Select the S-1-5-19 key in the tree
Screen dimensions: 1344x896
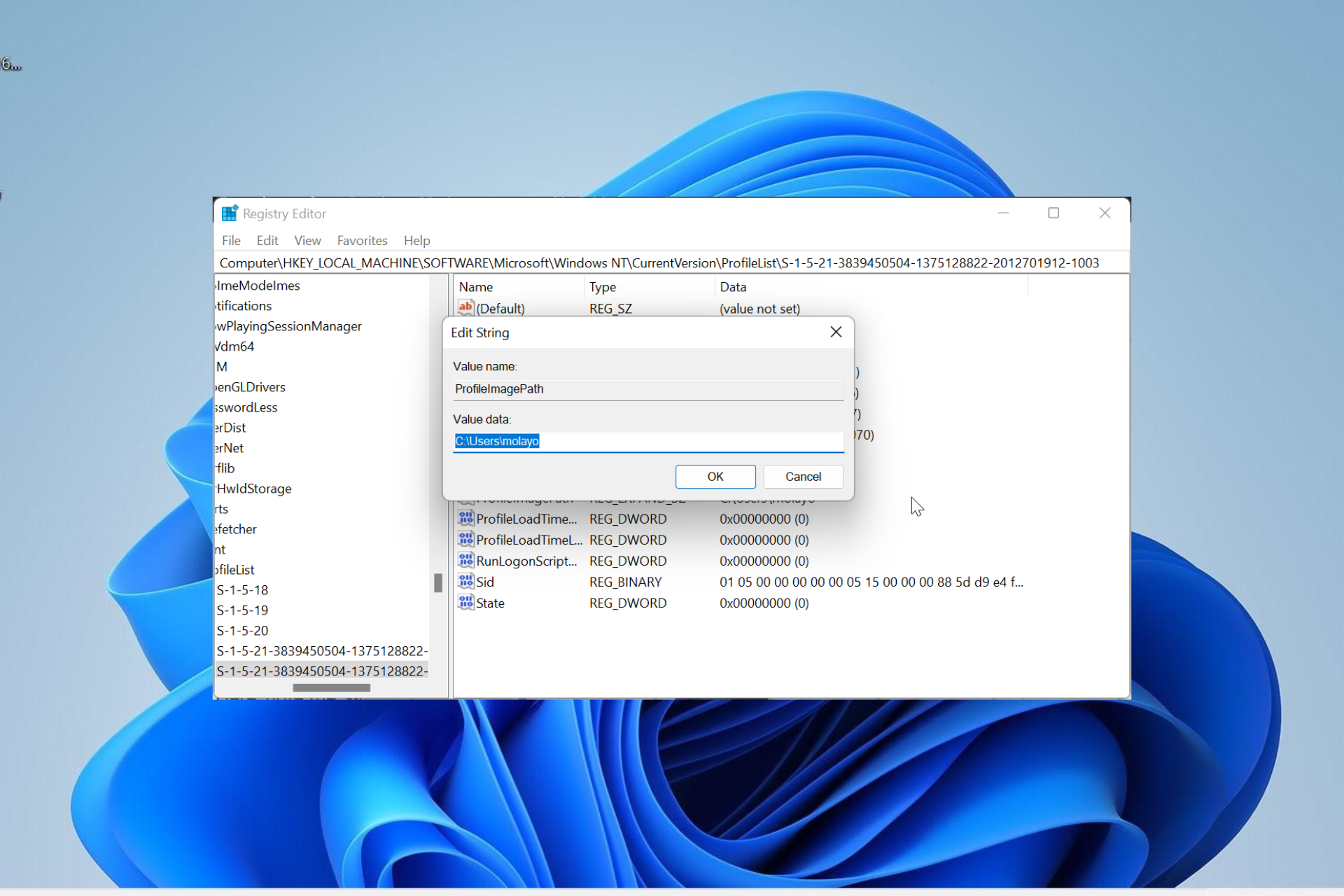pyautogui.click(x=242, y=610)
